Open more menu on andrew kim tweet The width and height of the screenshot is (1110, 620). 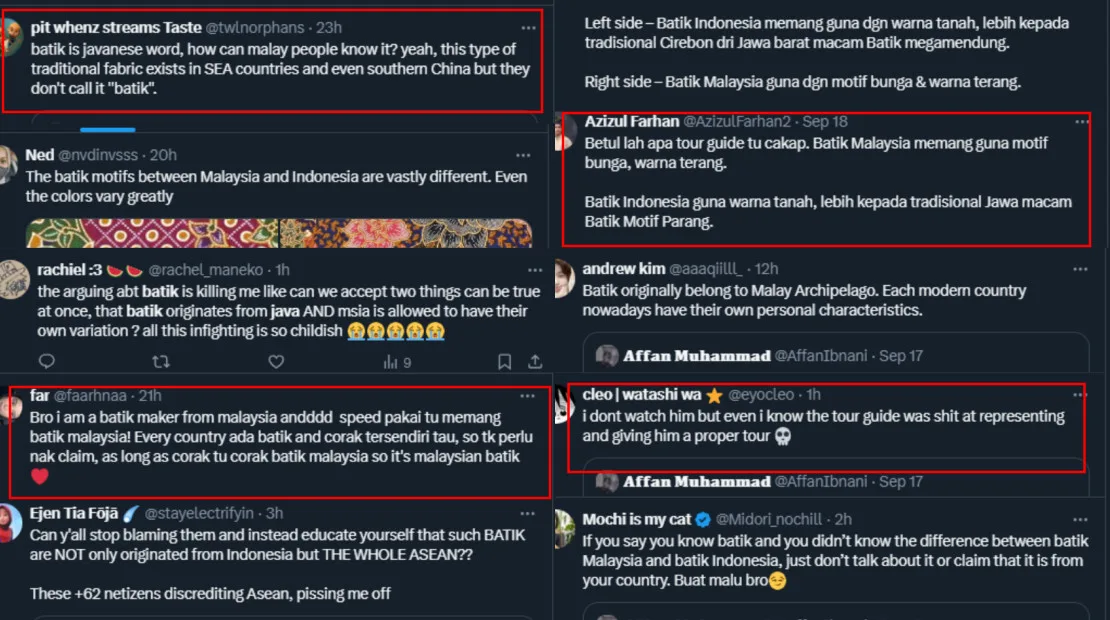click(x=1080, y=269)
